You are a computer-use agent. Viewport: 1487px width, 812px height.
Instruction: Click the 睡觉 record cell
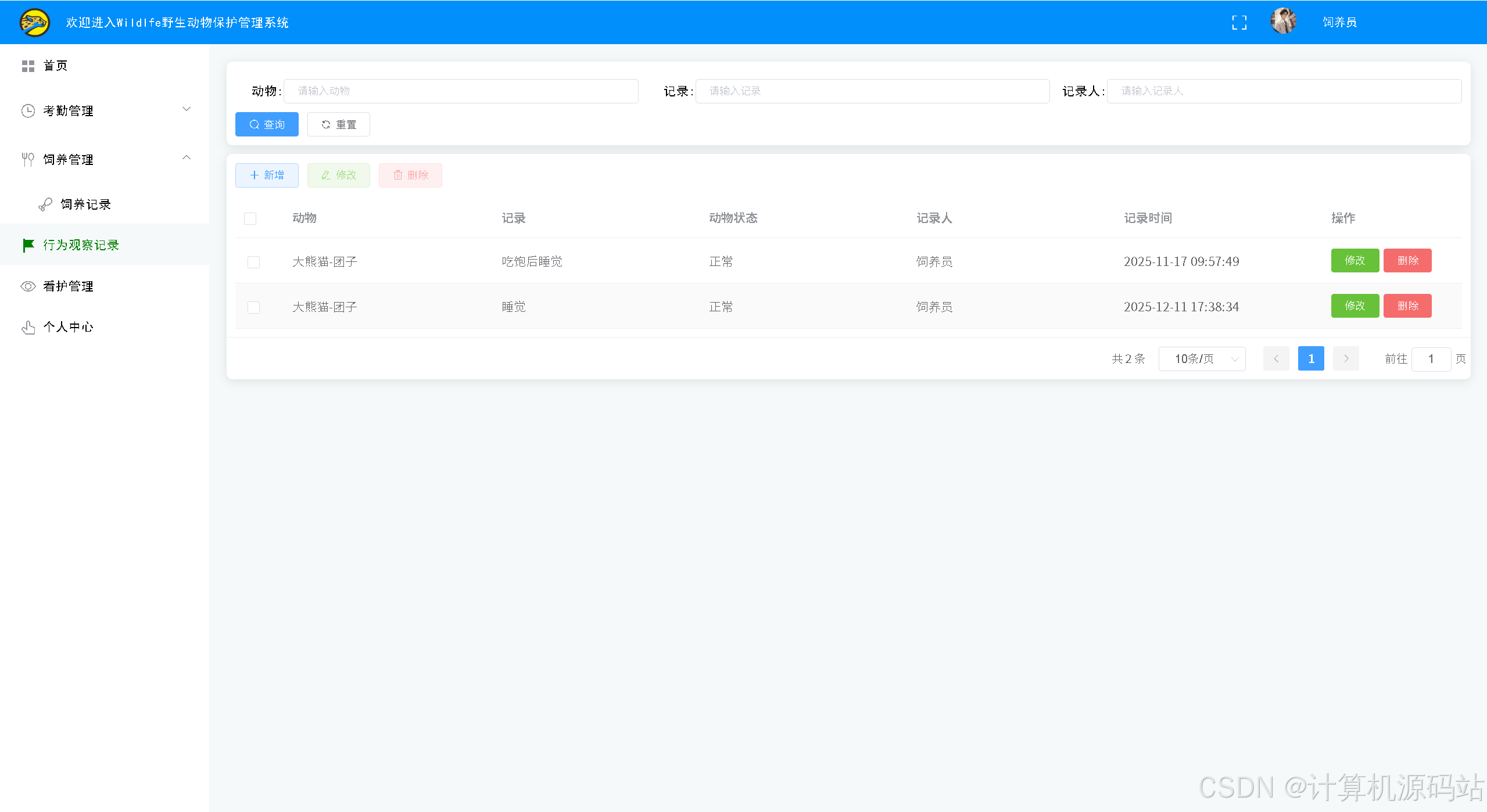(x=514, y=307)
